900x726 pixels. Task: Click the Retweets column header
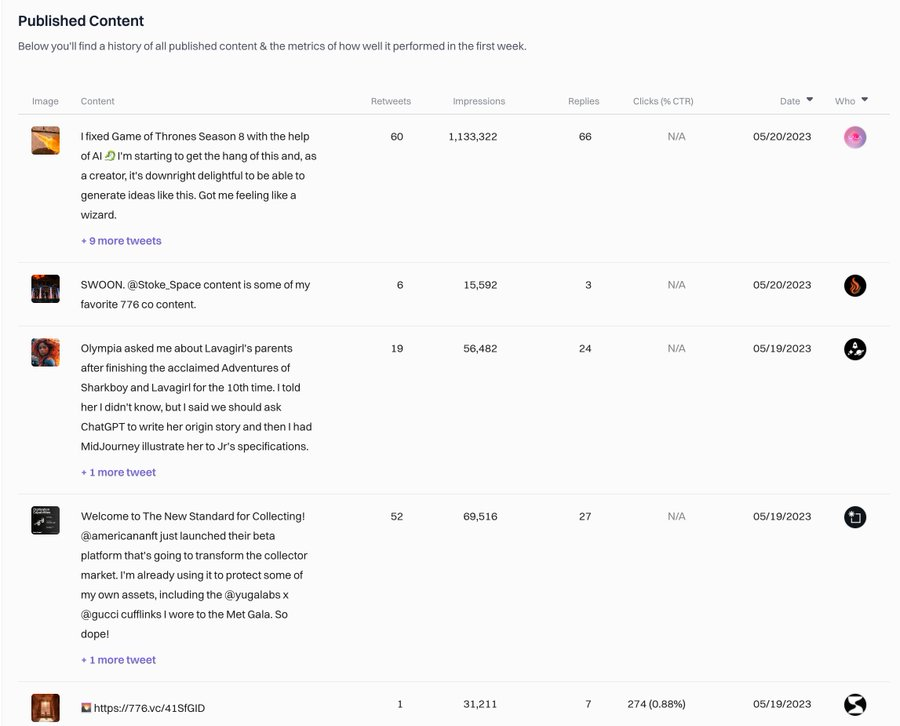[x=391, y=101]
